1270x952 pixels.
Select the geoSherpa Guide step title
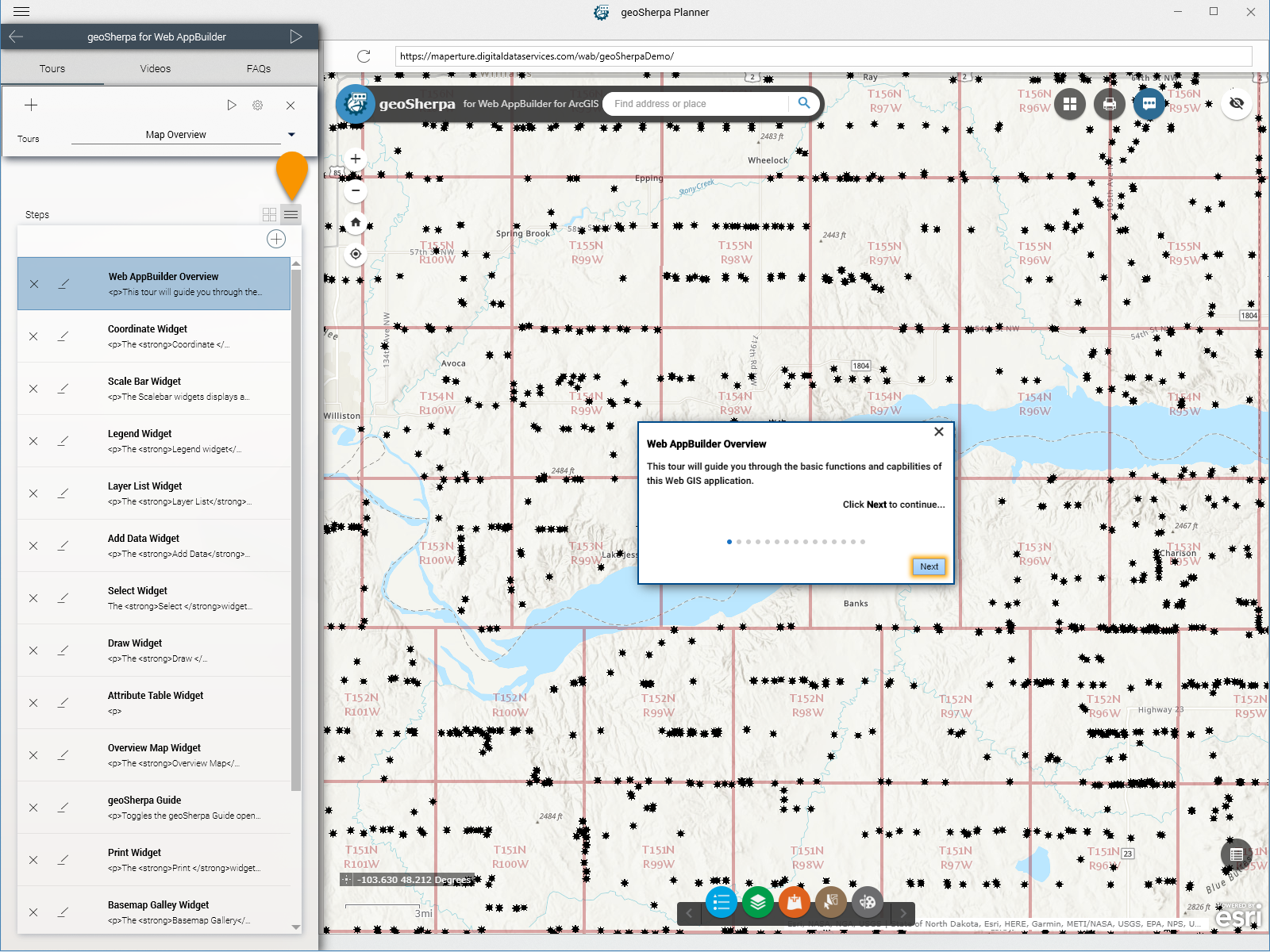[x=144, y=800]
